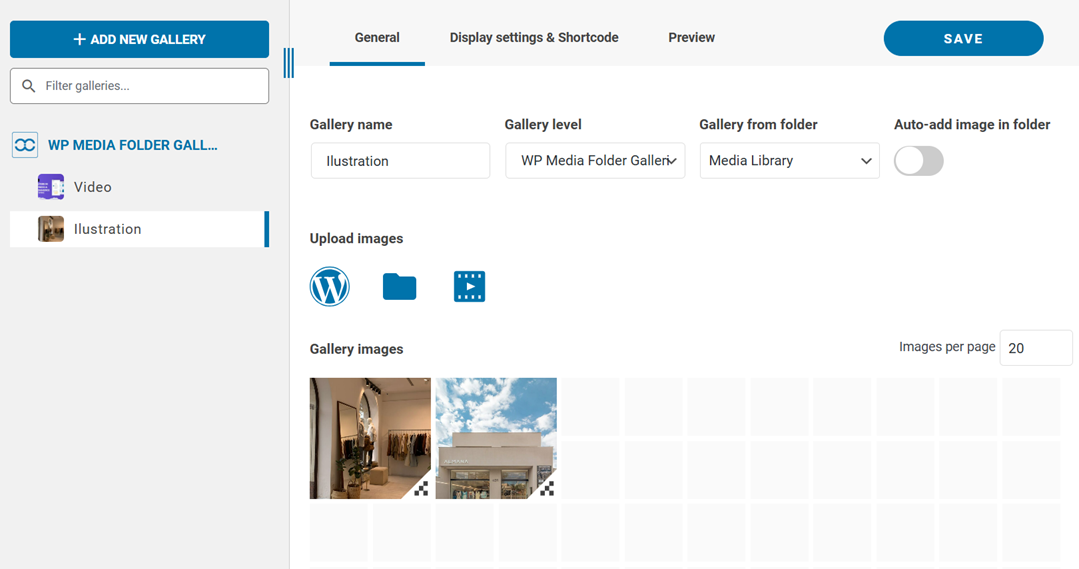Image resolution: width=1079 pixels, height=569 pixels.
Task: Click the sidebar resize handle bars
Action: 289,63
